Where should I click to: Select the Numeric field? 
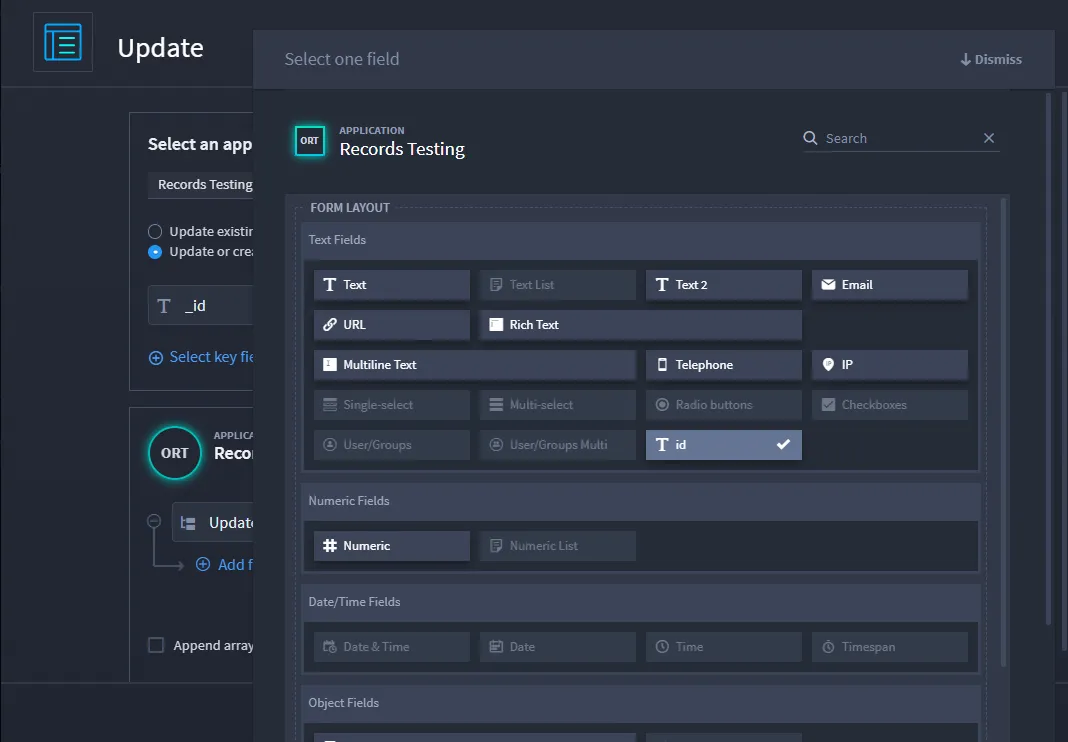(392, 546)
